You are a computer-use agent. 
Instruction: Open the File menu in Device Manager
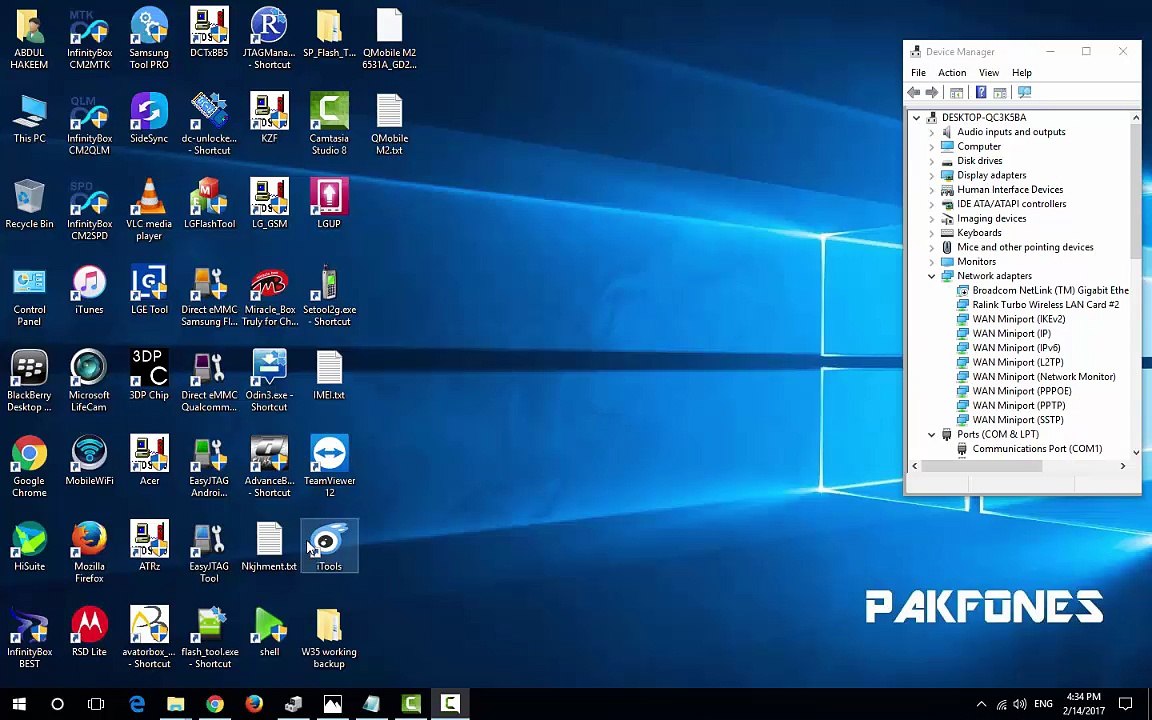click(918, 73)
